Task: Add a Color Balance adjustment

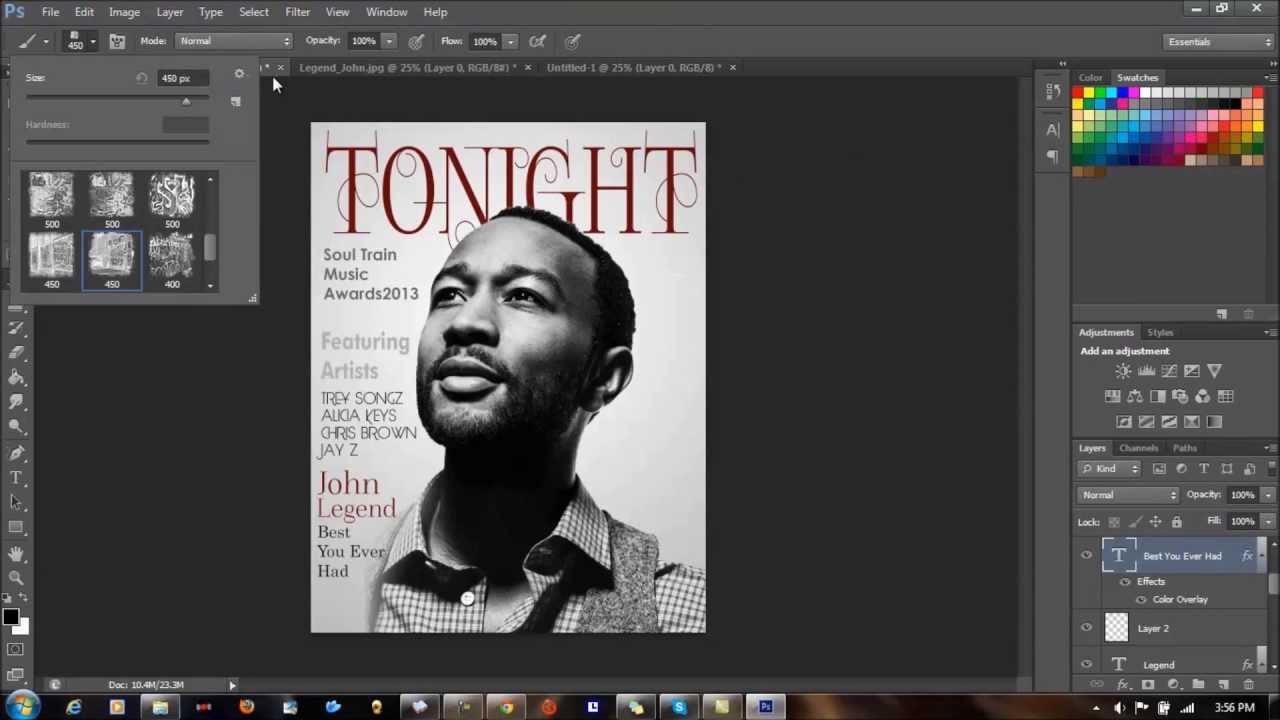Action: 1135,396
